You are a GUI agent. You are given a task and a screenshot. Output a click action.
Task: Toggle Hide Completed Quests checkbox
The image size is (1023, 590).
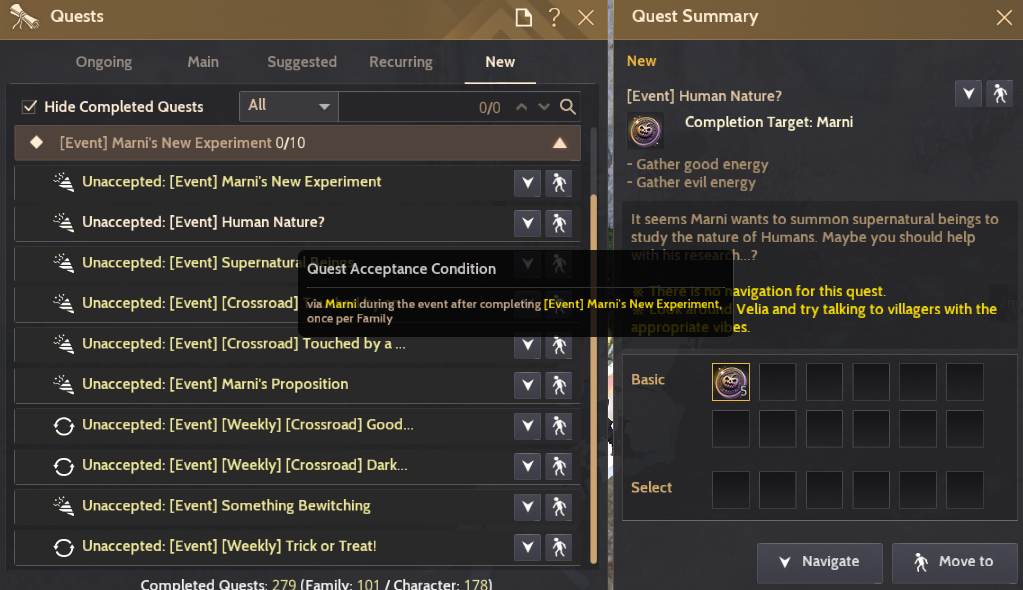click(x=30, y=107)
